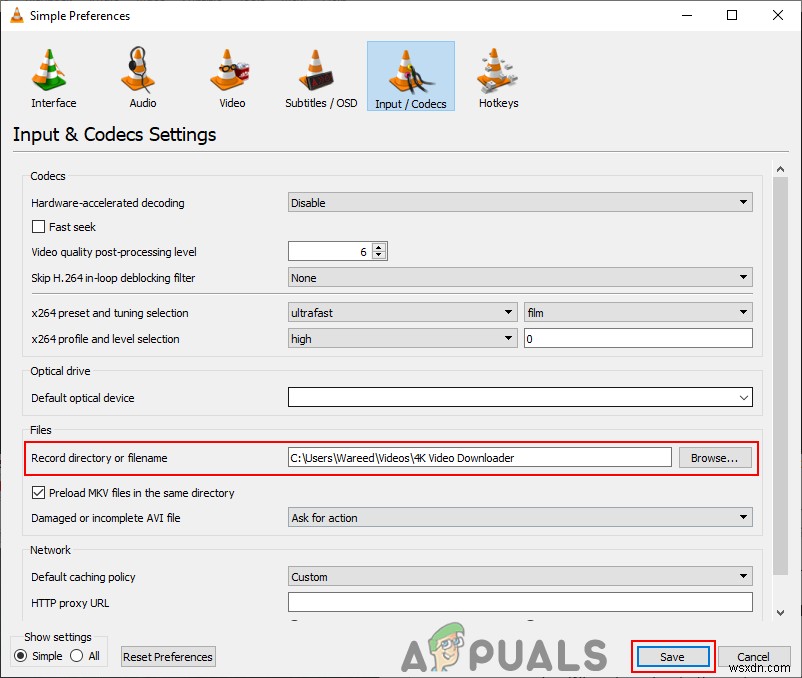Select the All show settings radio button
Viewport: 802px width, 678px height.
(77, 656)
